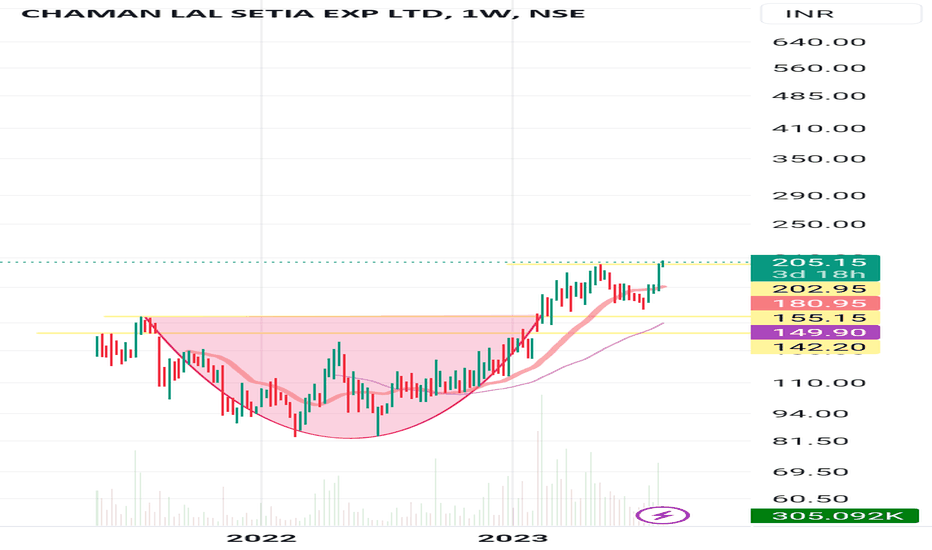This screenshot has height=550, width=932.
Task: Click the 142.20 yellow price label
Action: pyautogui.click(x=815, y=347)
